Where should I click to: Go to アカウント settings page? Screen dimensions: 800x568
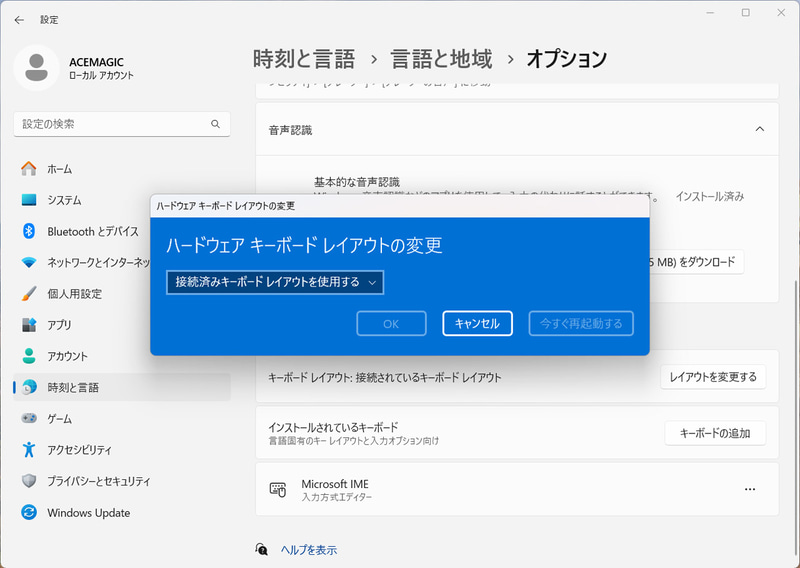(122, 356)
